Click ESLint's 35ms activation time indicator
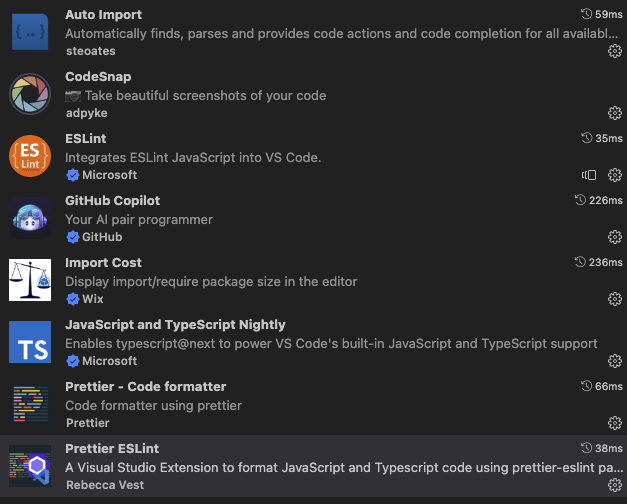The image size is (627, 504). pyautogui.click(x=601, y=138)
